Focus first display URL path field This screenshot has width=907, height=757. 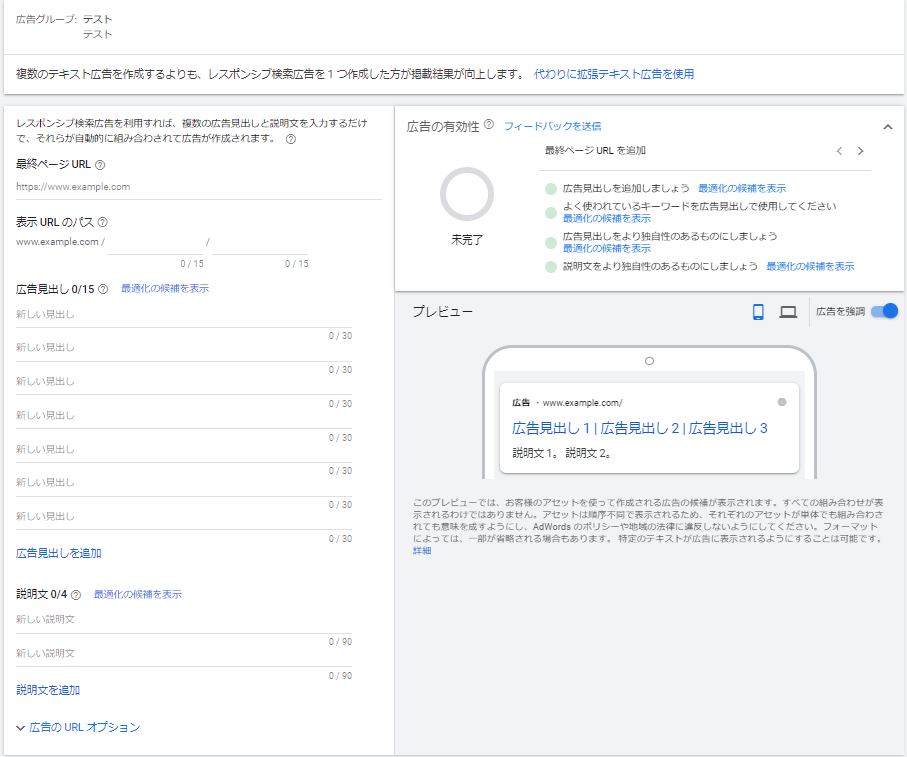tap(155, 243)
